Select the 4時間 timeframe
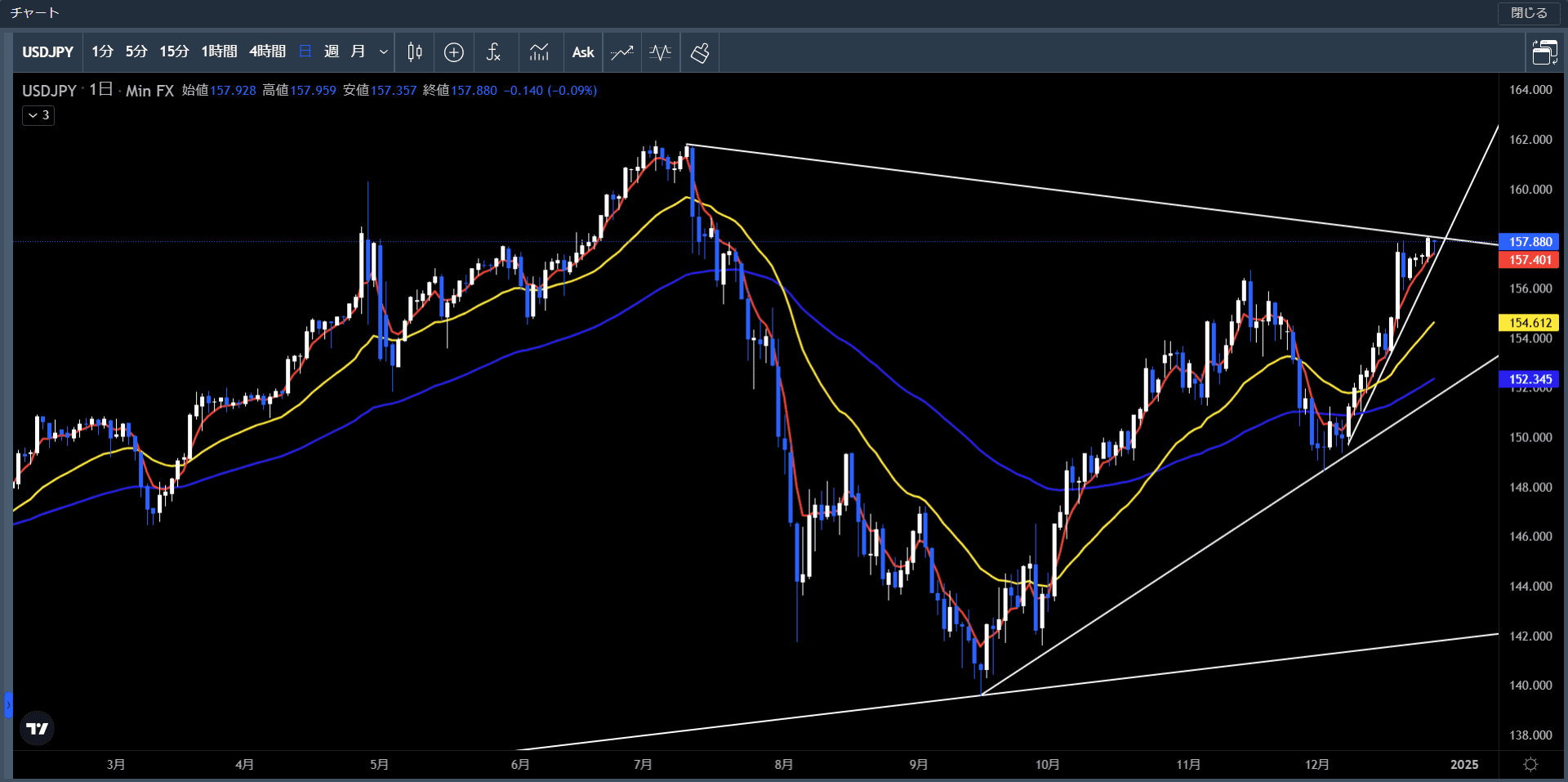 point(267,51)
